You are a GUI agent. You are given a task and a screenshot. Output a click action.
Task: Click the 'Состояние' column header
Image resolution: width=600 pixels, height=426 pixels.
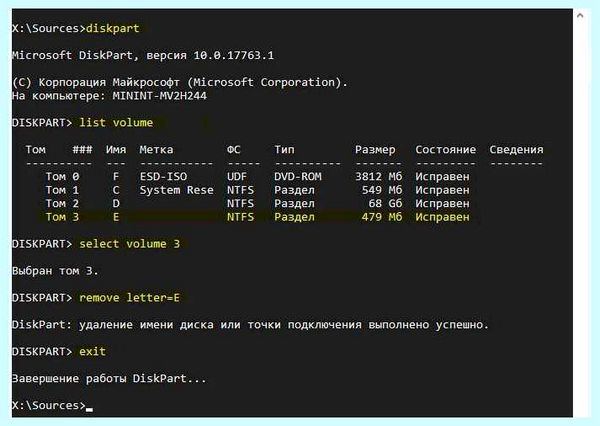click(x=445, y=150)
